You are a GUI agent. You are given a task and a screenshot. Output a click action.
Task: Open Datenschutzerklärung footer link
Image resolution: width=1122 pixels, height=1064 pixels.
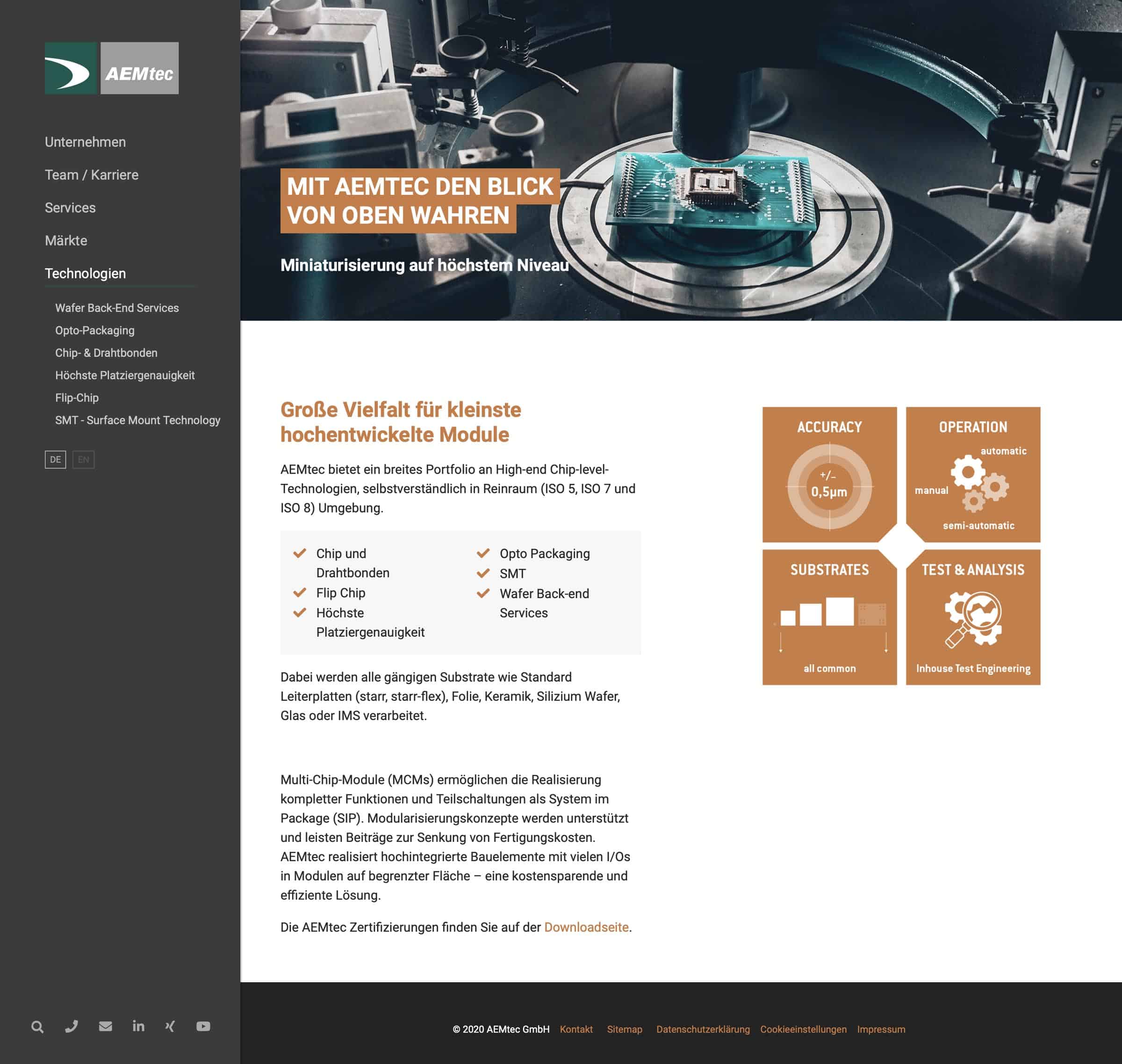703,1029
